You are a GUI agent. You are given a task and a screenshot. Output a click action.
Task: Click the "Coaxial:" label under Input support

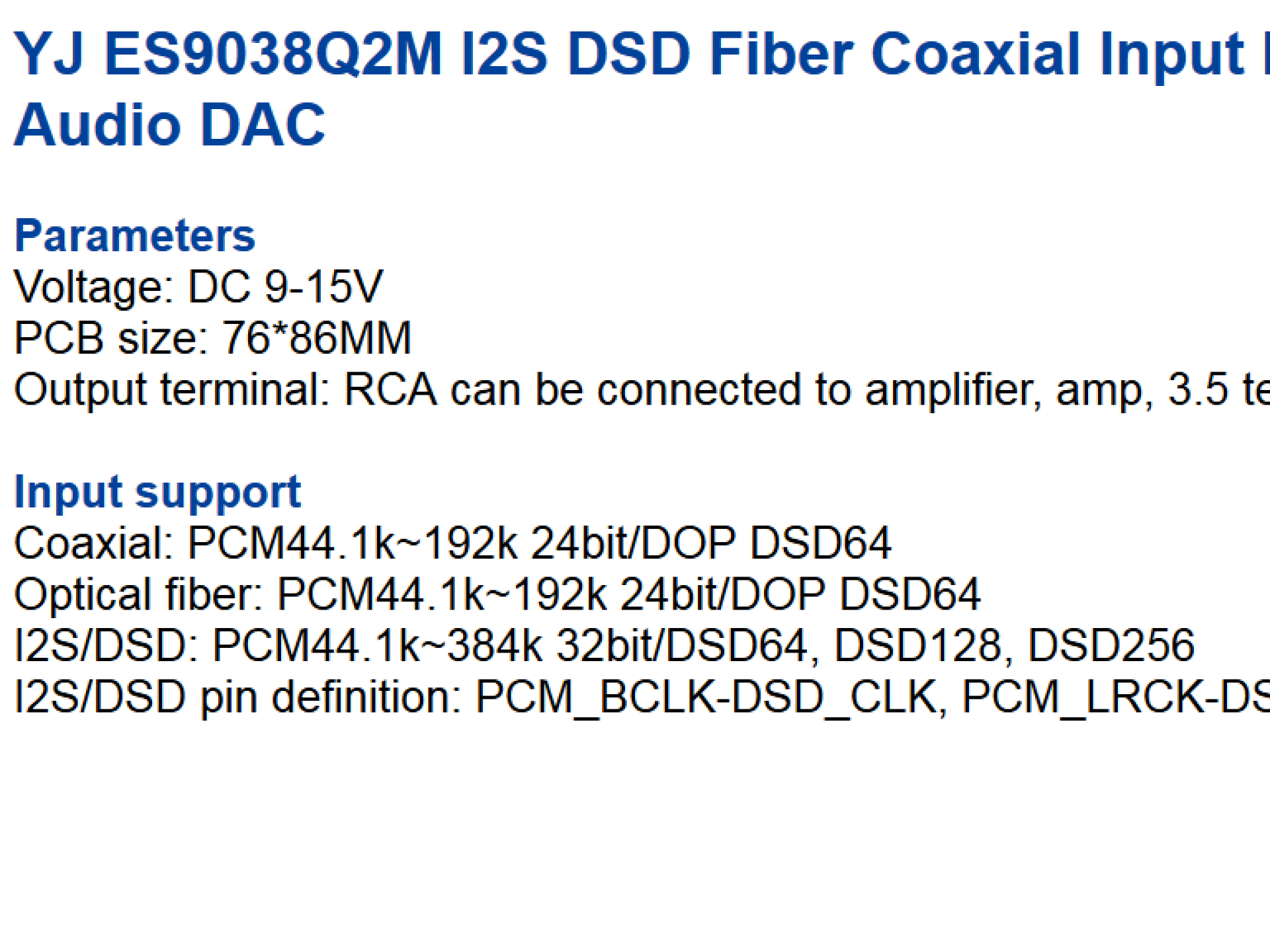coord(93,543)
